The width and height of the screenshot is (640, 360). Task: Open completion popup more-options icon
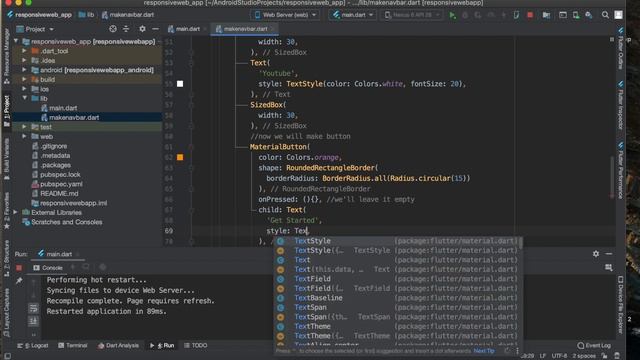[x=517, y=351]
